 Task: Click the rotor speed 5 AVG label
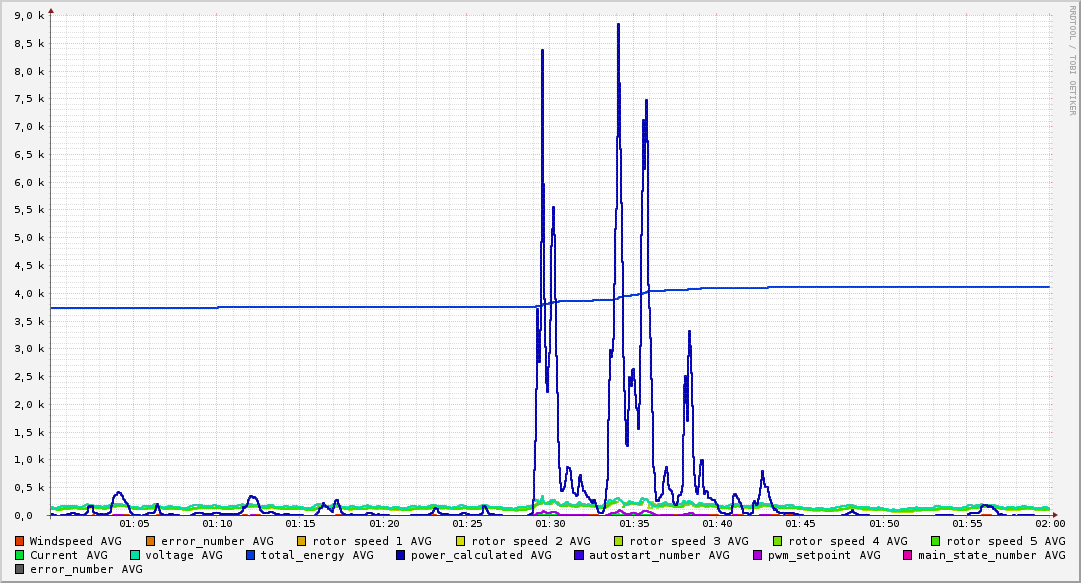[x=1006, y=542]
